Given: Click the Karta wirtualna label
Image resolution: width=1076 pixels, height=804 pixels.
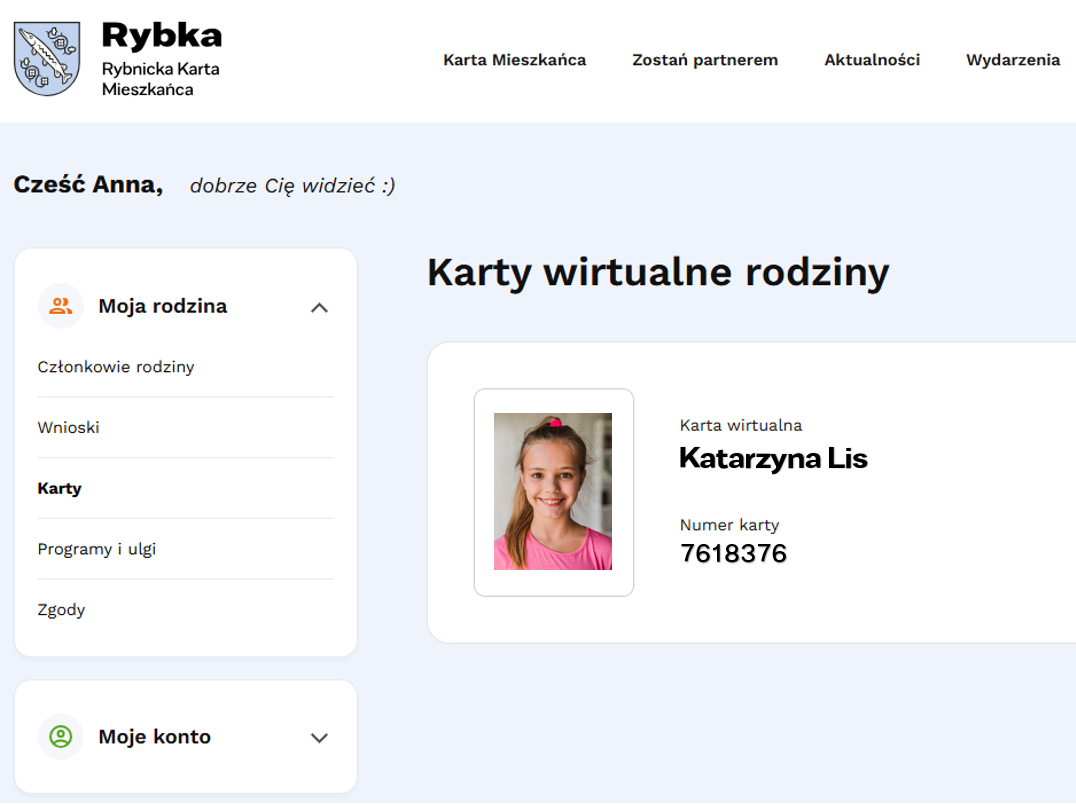Looking at the screenshot, I should (x=741, y=425).
